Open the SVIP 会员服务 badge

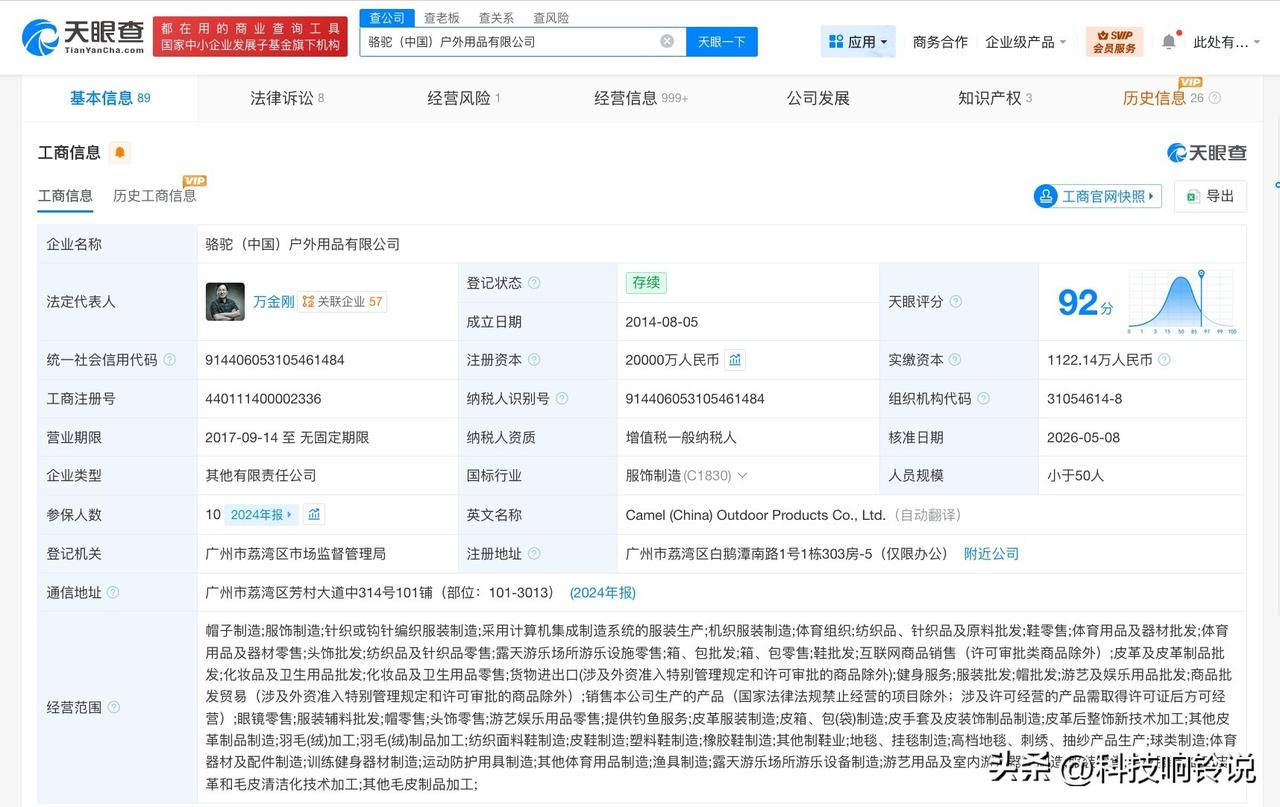pyautogui.click(x=1114, y=42)
